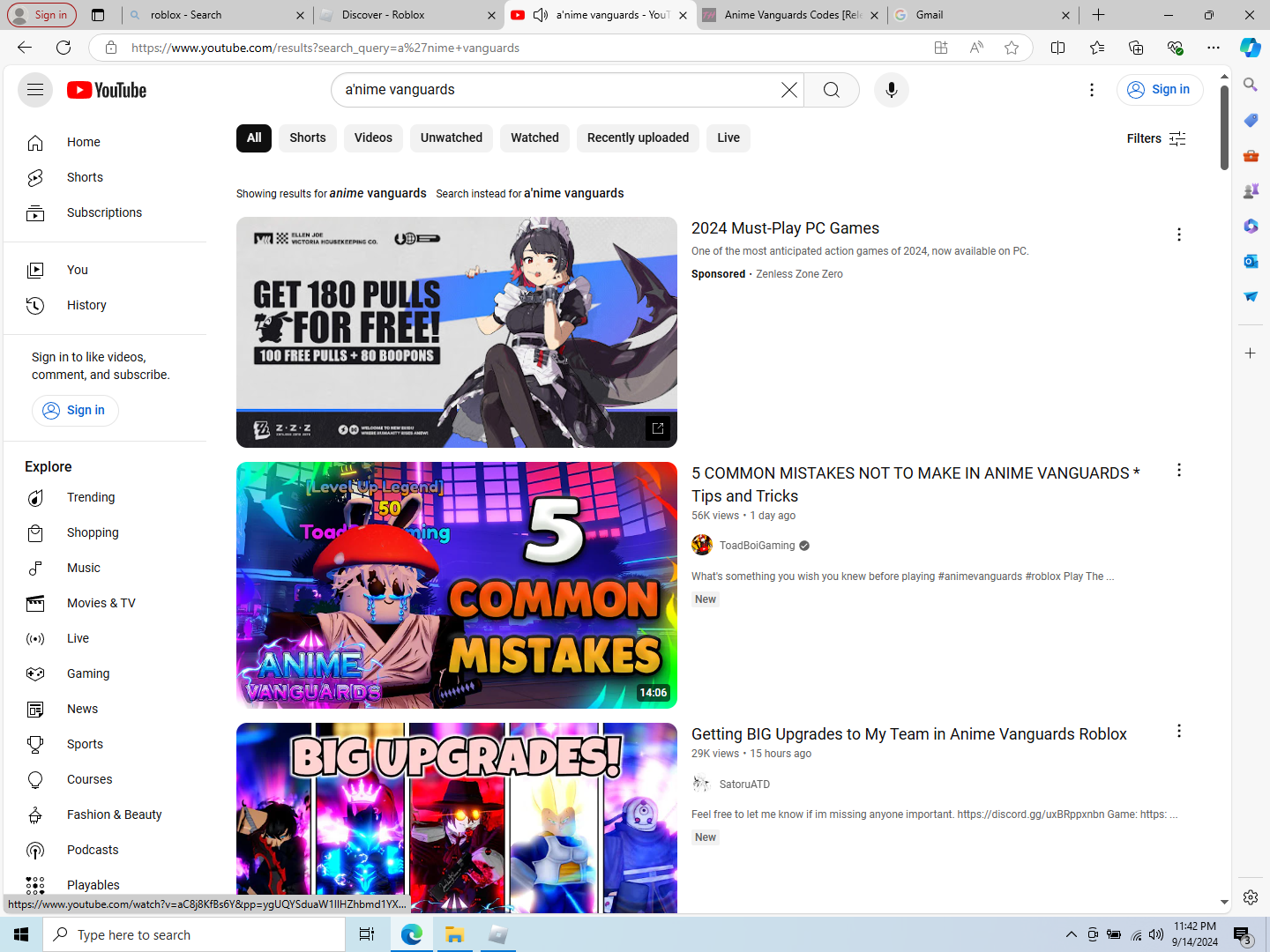Open Shopping in Explore
The height and width of the screenshot is (952, 1270).
click(x=106, y=532)
